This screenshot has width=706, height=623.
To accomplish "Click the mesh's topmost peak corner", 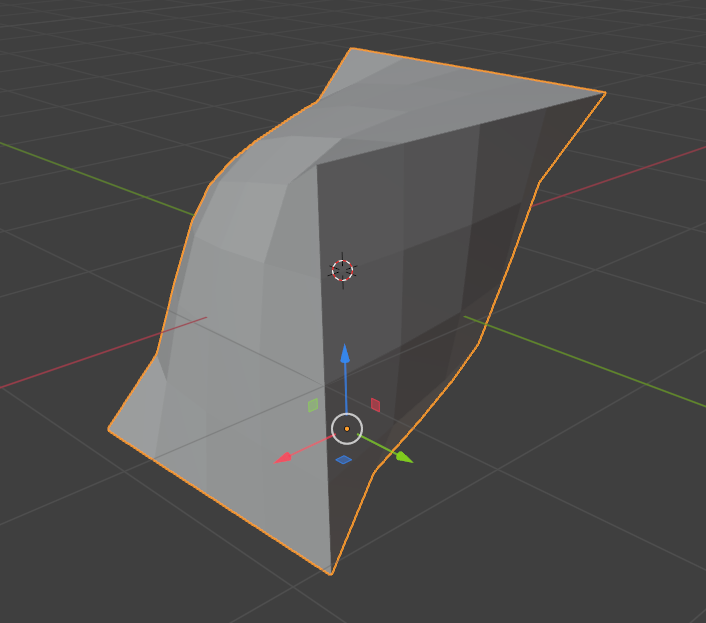I will pos(351,49).
